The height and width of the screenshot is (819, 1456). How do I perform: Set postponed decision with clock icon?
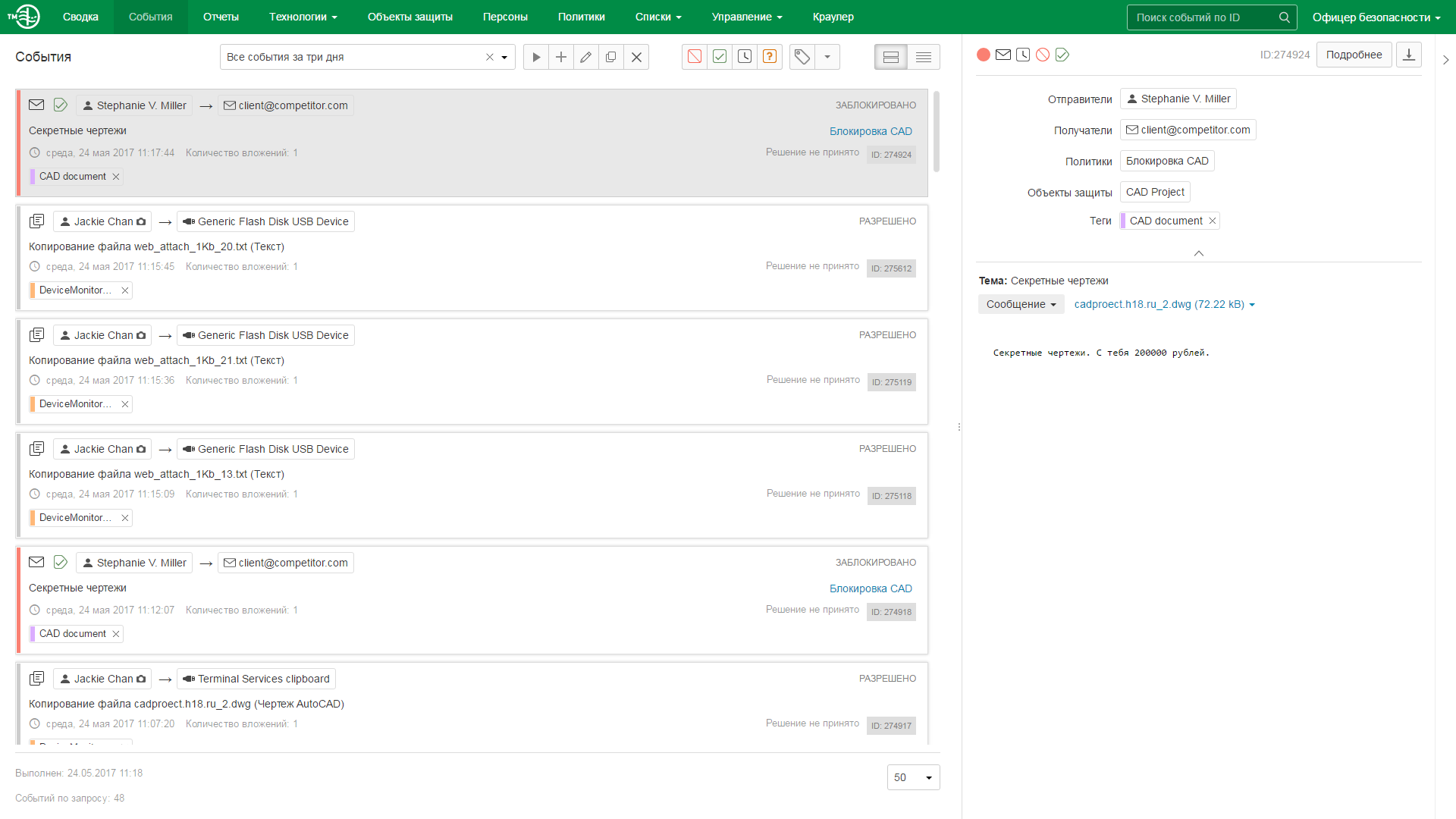tap(745, 57)
